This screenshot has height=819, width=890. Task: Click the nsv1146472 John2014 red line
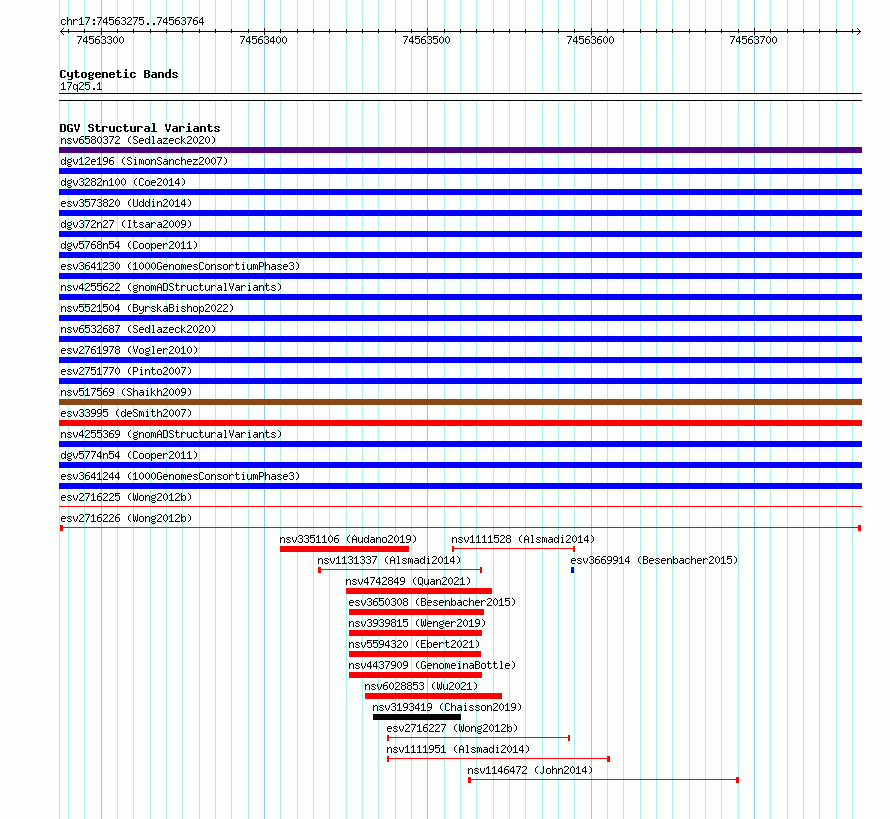click(603, 780)
